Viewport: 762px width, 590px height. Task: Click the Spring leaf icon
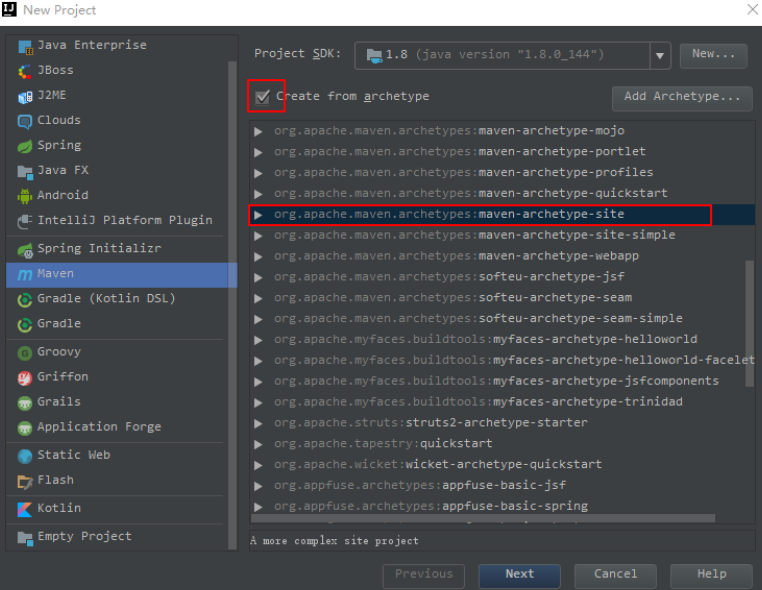tap(25, 146)
